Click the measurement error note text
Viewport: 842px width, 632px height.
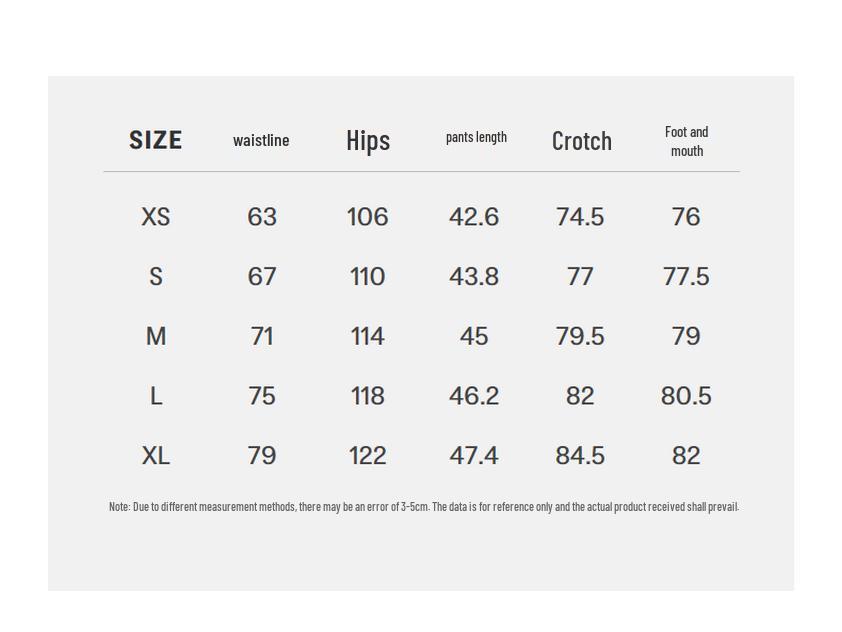click(x=423, y=507)
